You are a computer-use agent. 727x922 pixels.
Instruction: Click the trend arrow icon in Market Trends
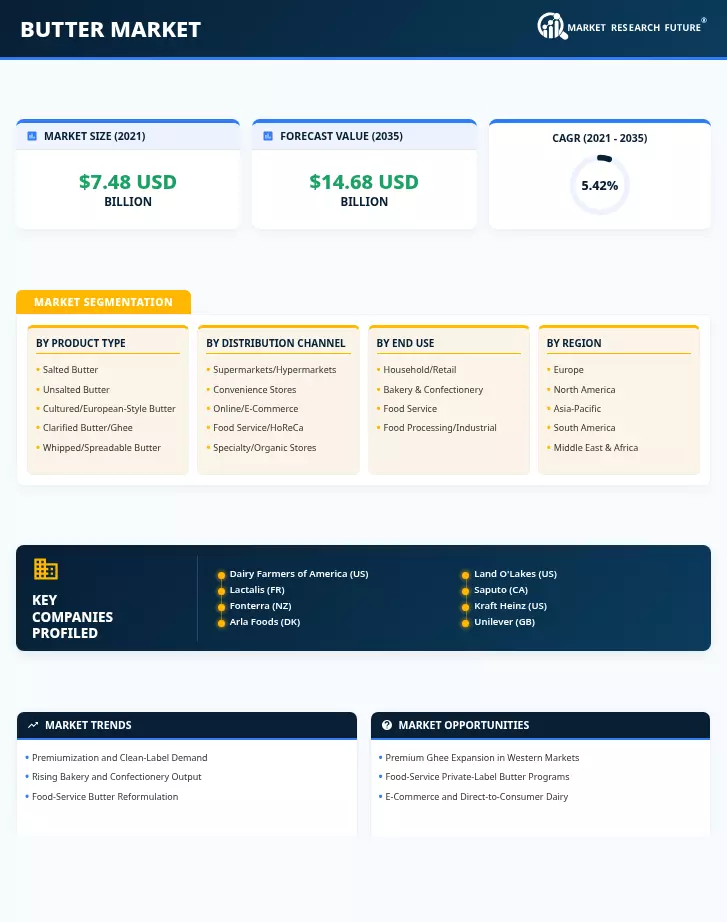(33, 725)
